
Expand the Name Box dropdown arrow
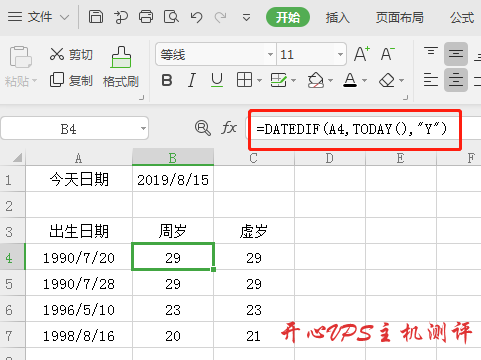point(143,128)
